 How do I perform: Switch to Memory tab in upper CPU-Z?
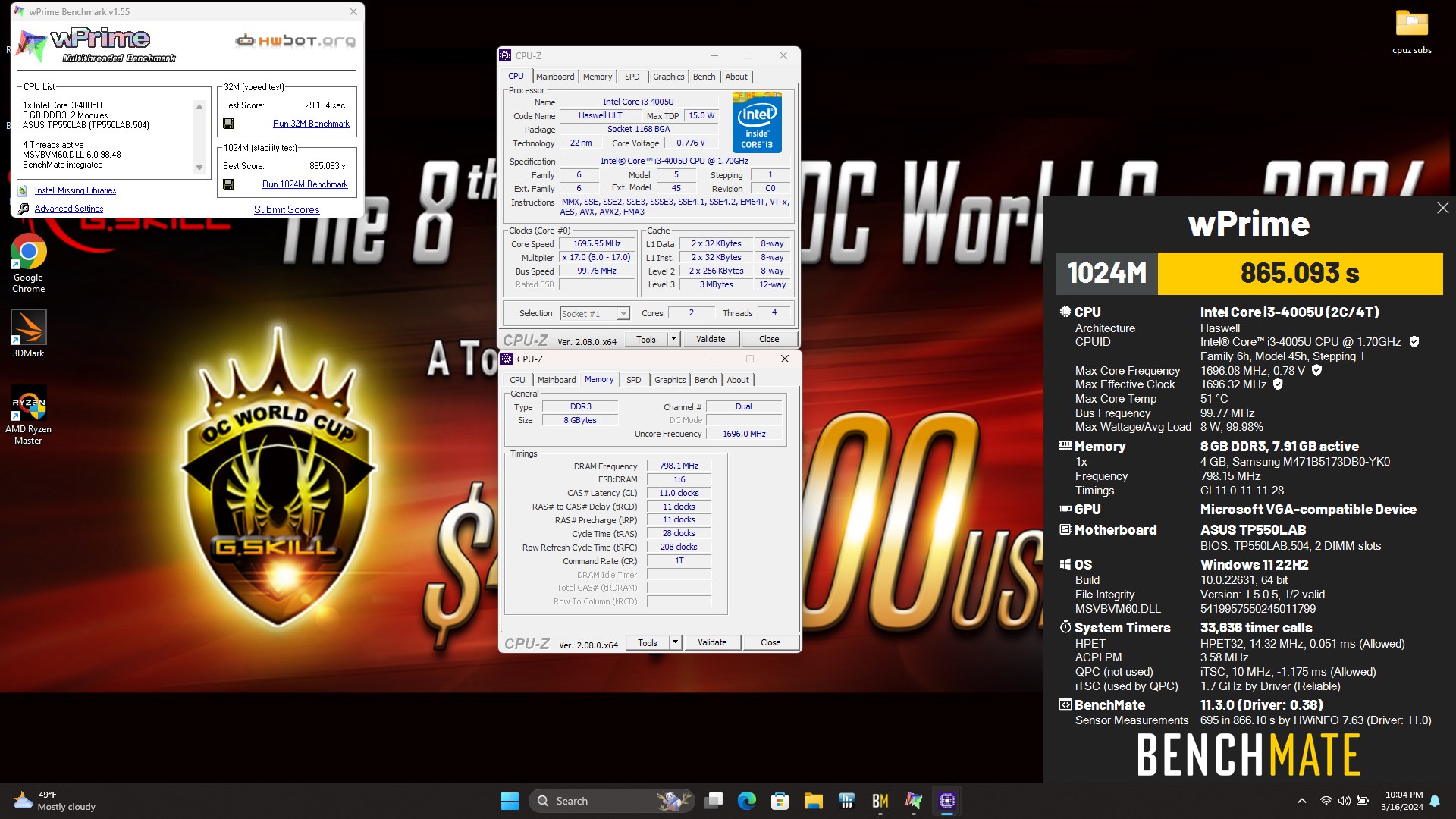598,77
